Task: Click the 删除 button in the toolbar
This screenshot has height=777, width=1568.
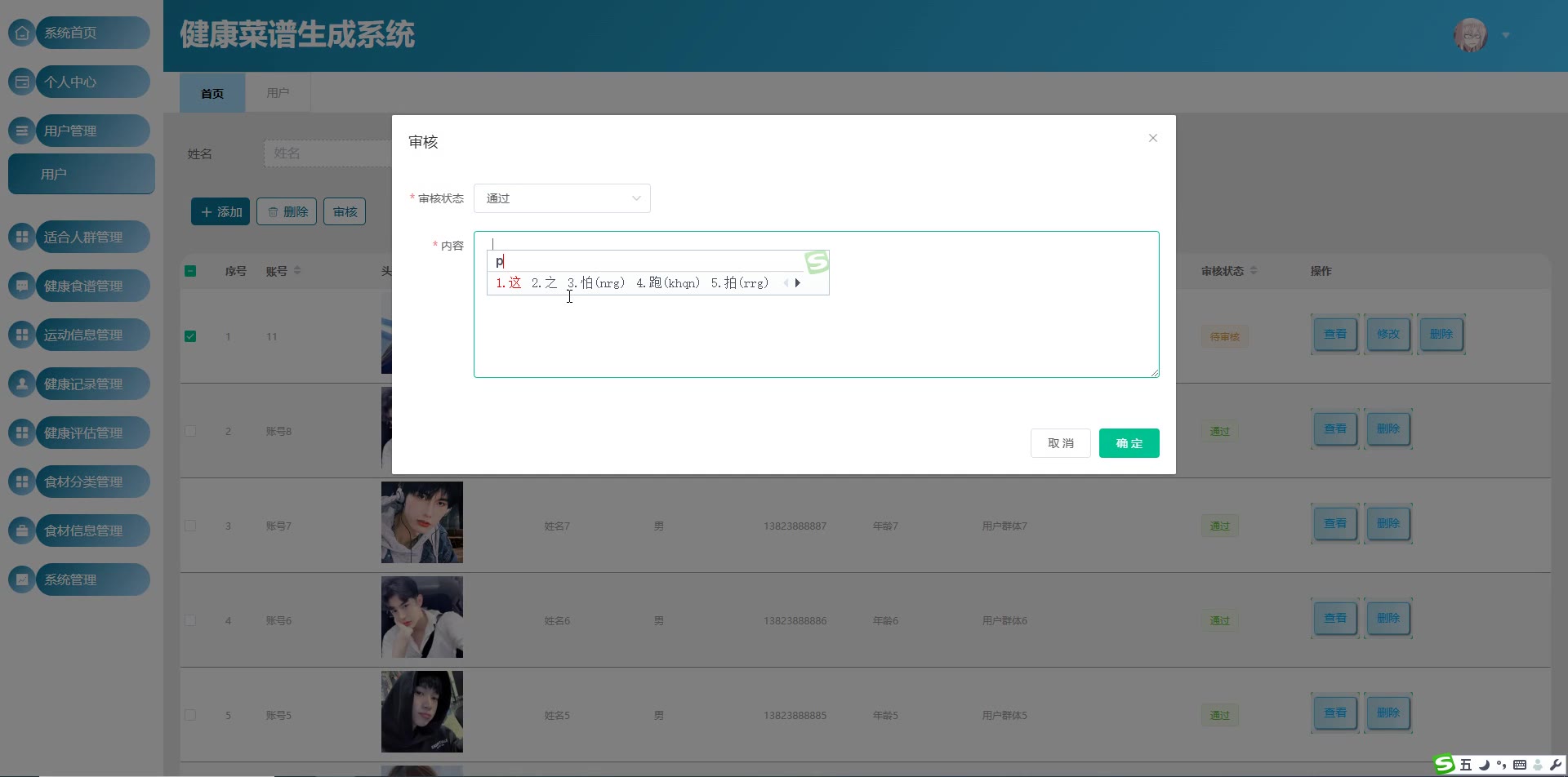Action: pos(287,211)
